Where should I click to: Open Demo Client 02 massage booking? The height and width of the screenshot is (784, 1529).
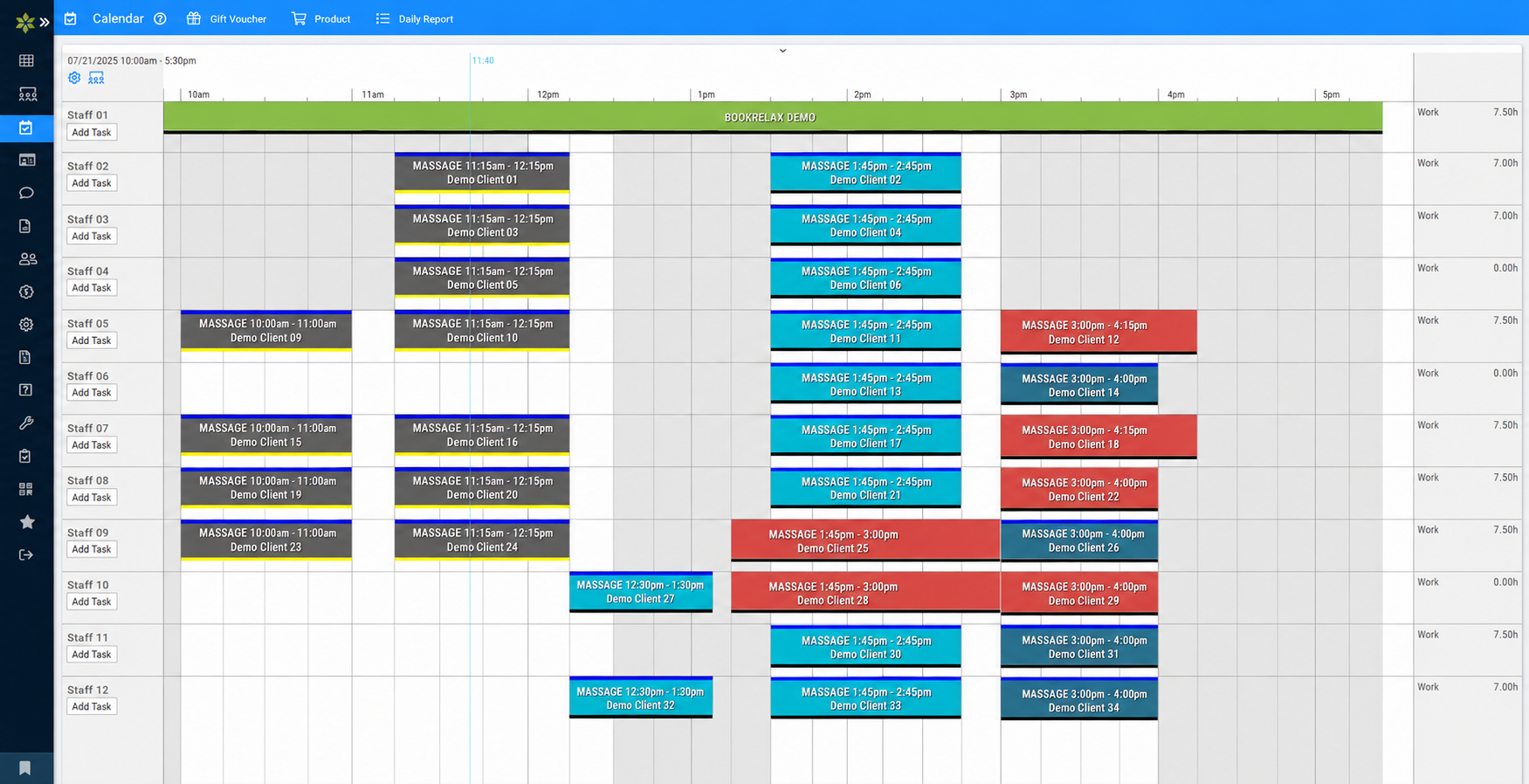[x=865, y=173]
